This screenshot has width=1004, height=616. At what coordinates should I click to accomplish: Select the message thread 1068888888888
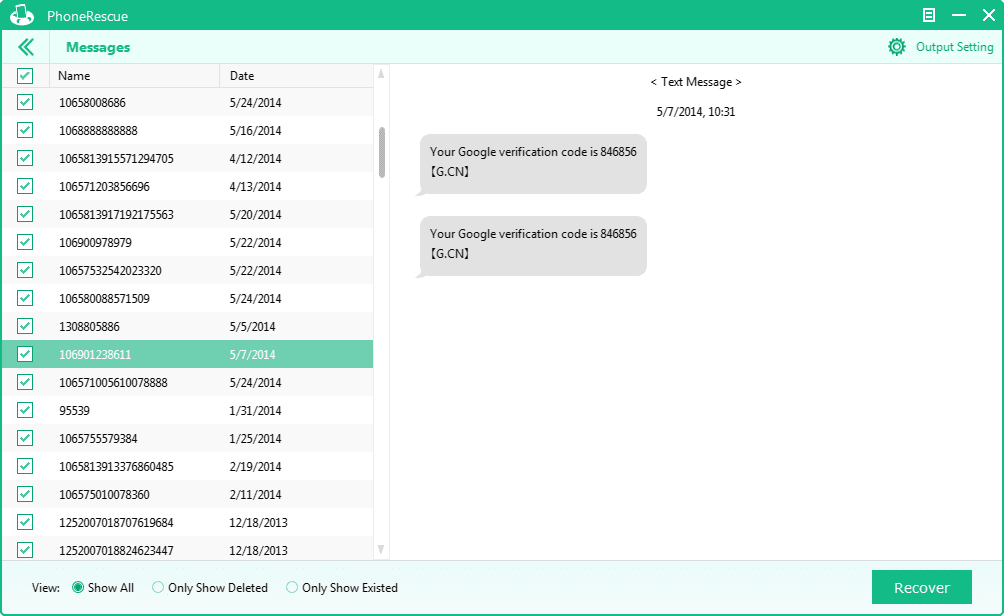(188, 131)
